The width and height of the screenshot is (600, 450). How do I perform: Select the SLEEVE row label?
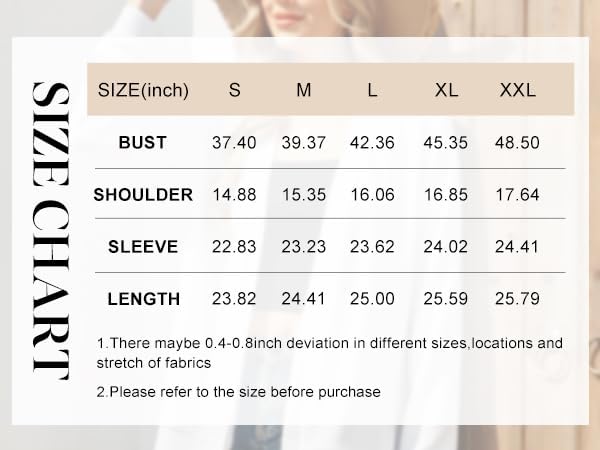coord(143,247)
